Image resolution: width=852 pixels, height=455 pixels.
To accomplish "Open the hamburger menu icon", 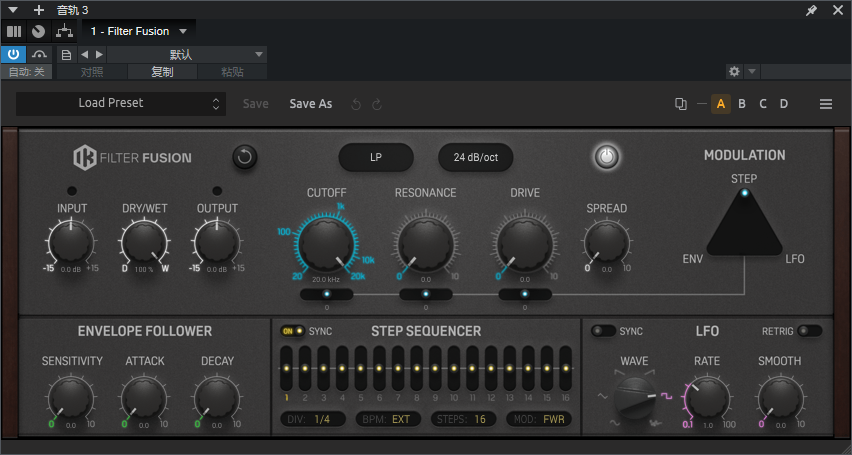I will [x=826, y=104].
